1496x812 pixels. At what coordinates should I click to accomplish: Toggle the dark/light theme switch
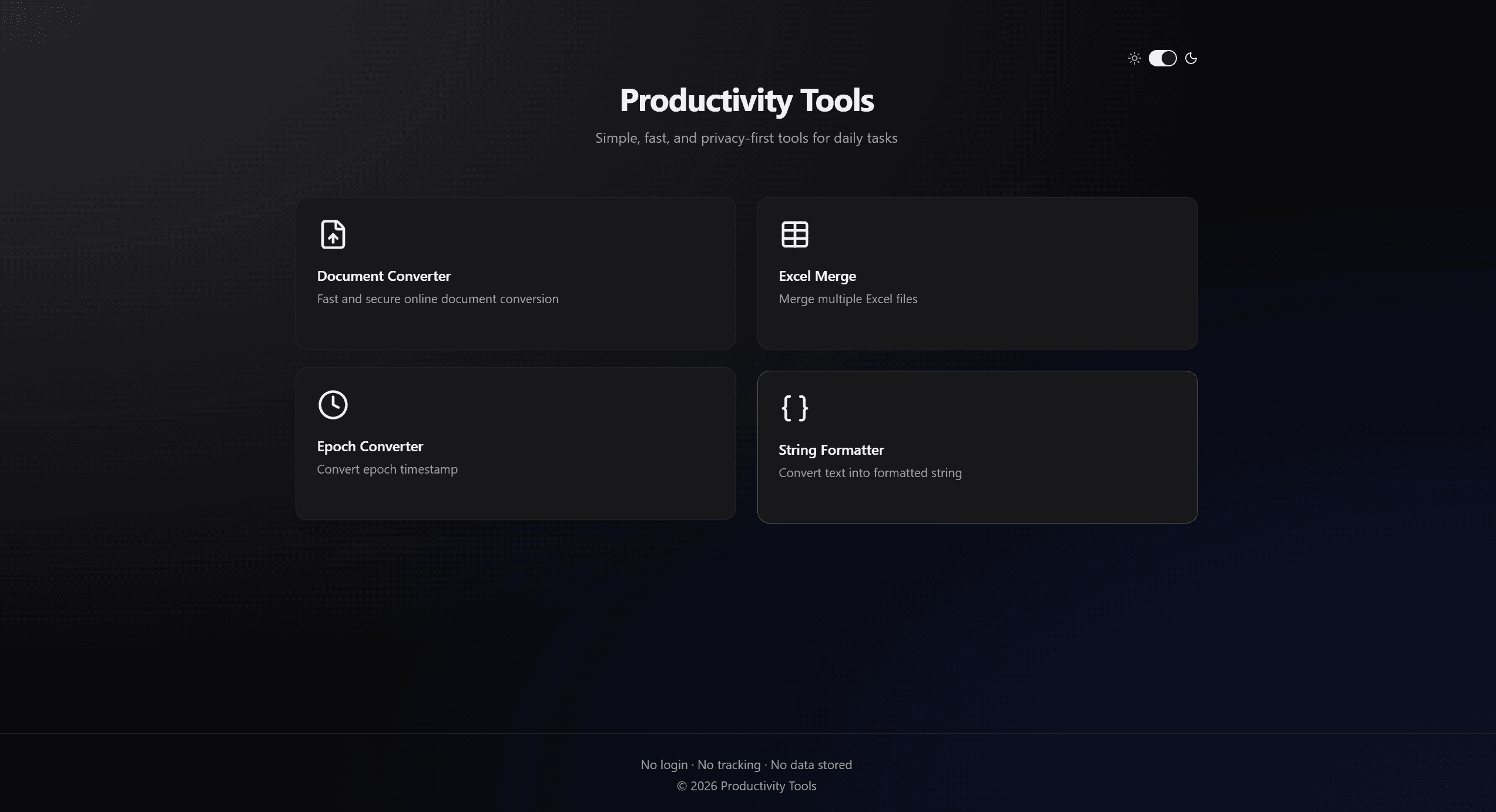(1162, 58)
